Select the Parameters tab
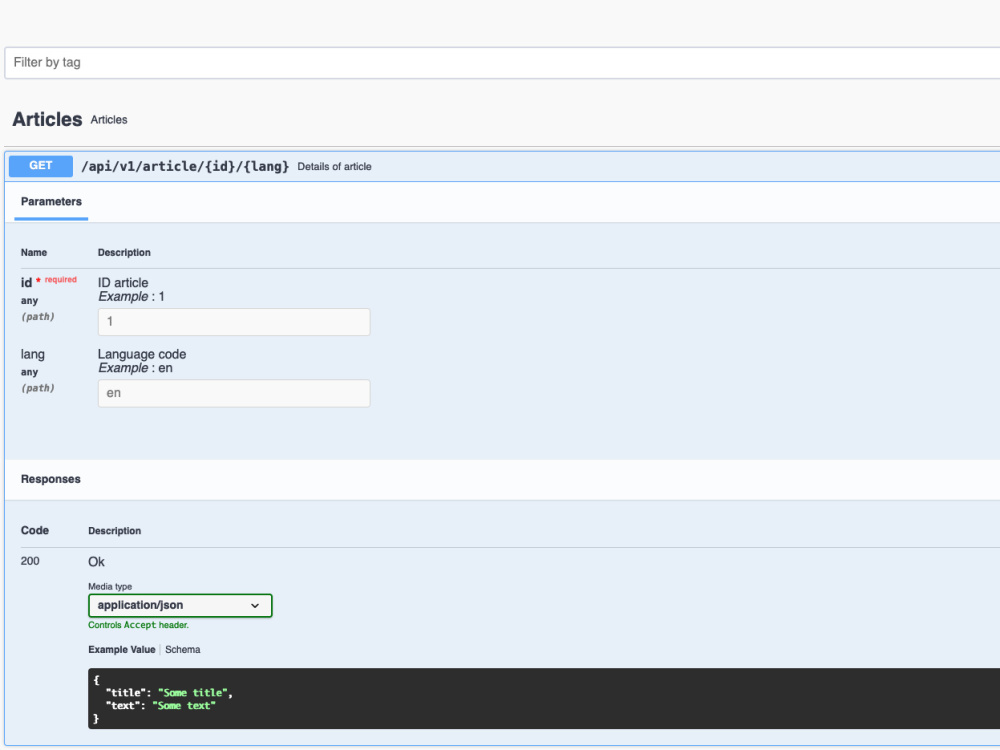The width and height of the screenshot is (1000, 750). [51, 202]
